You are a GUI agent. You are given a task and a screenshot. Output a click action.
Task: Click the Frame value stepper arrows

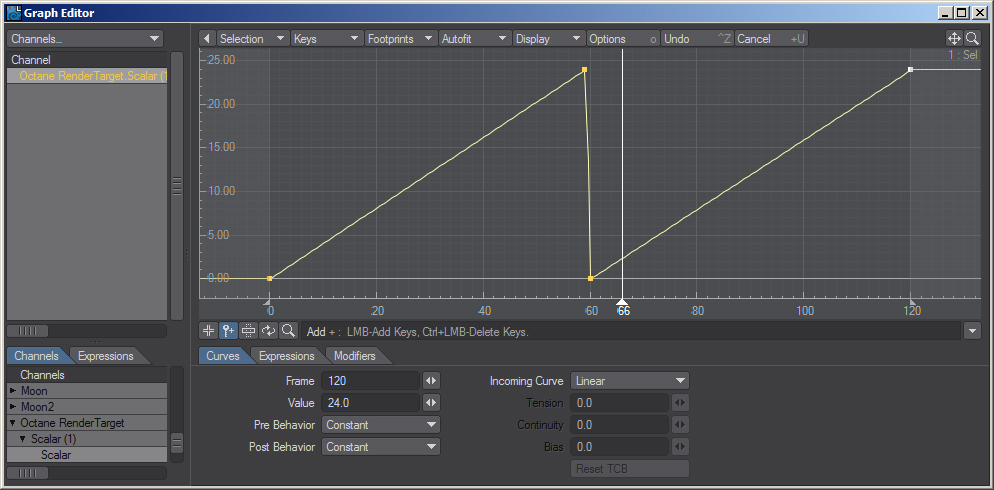click(431, 381)
